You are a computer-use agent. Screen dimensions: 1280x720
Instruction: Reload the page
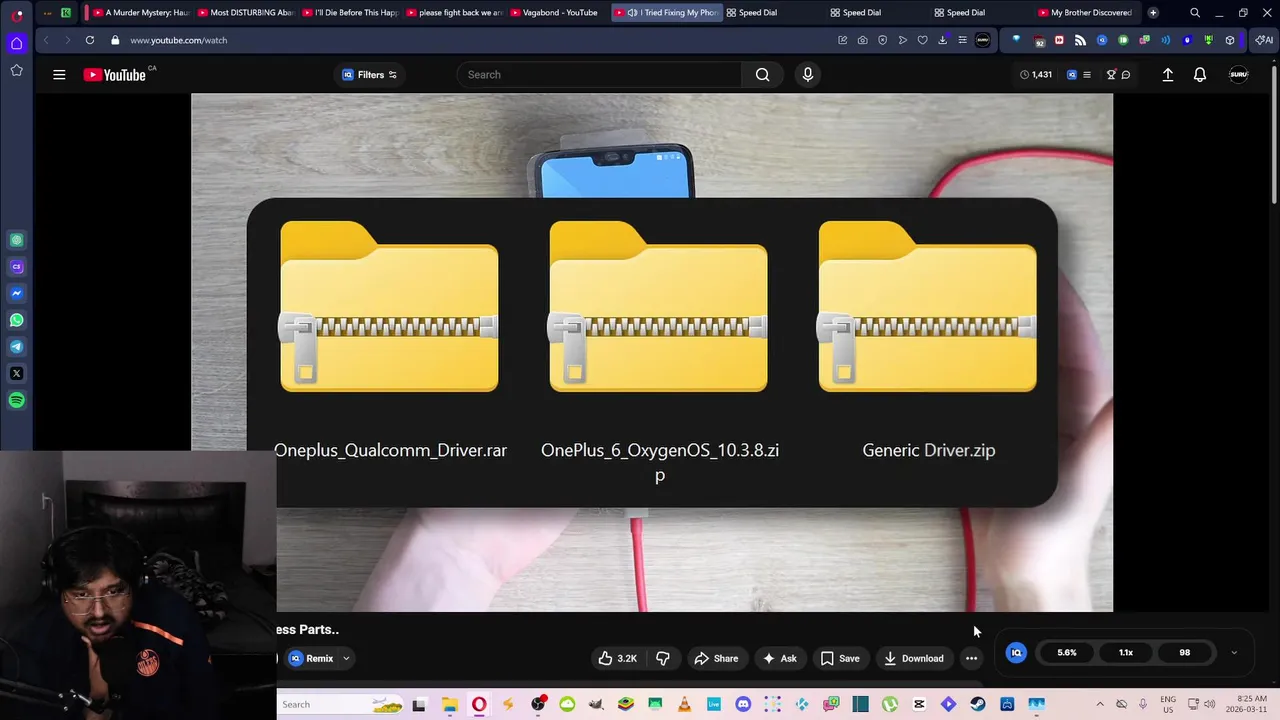point(90,40)
